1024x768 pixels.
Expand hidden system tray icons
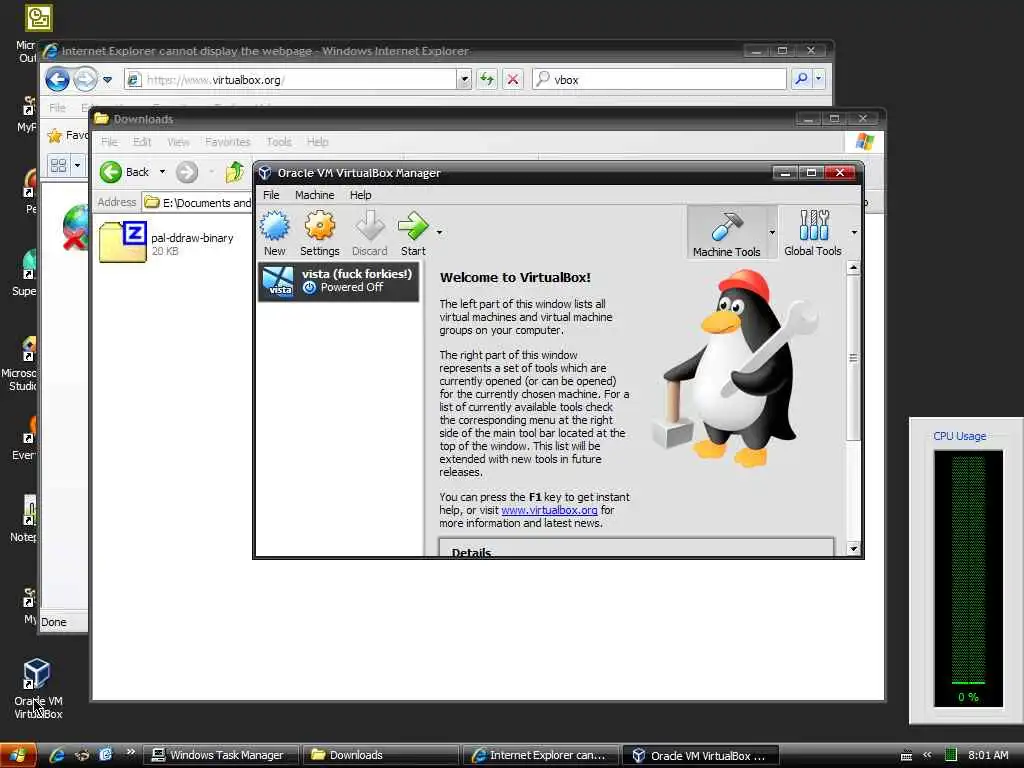[927, 755]
